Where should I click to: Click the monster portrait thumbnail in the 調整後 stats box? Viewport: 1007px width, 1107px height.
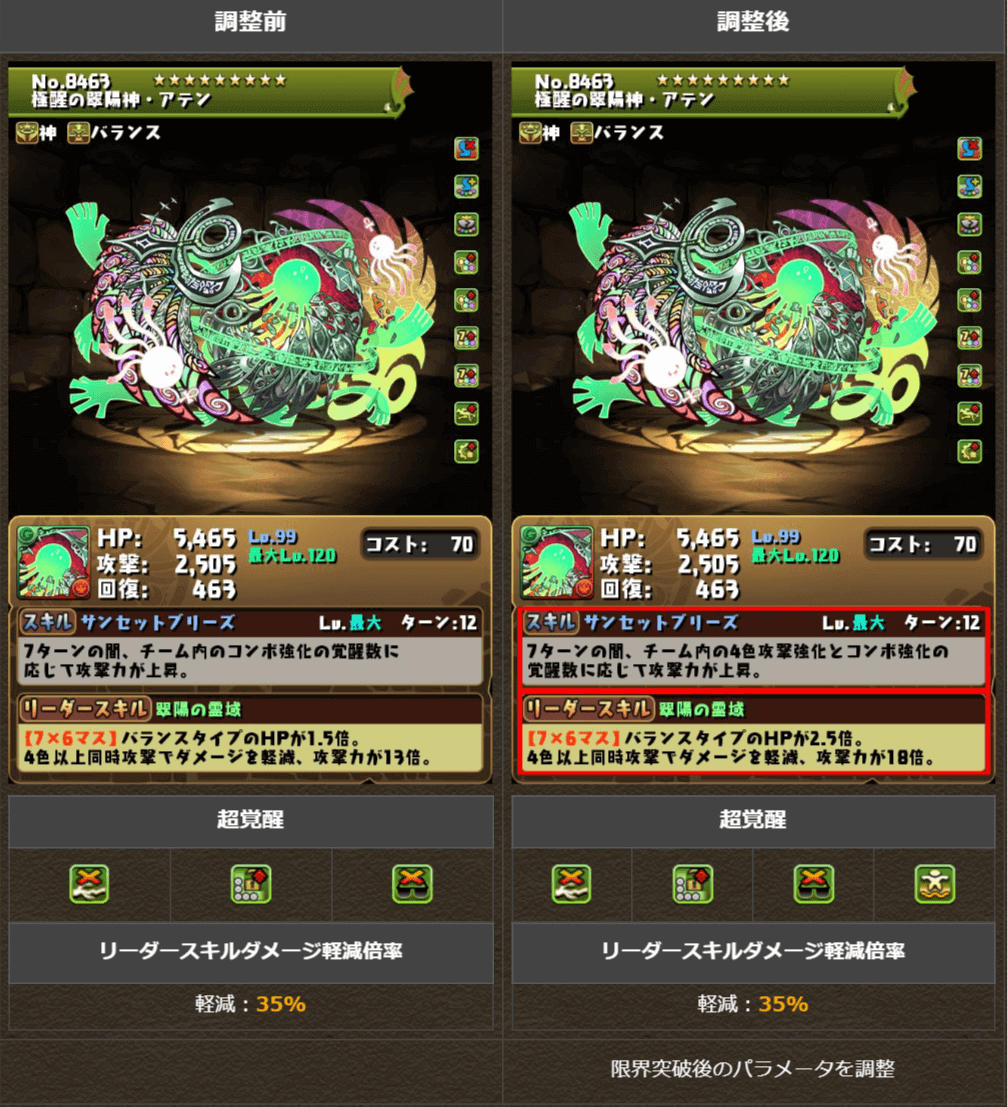coord(556,562)
